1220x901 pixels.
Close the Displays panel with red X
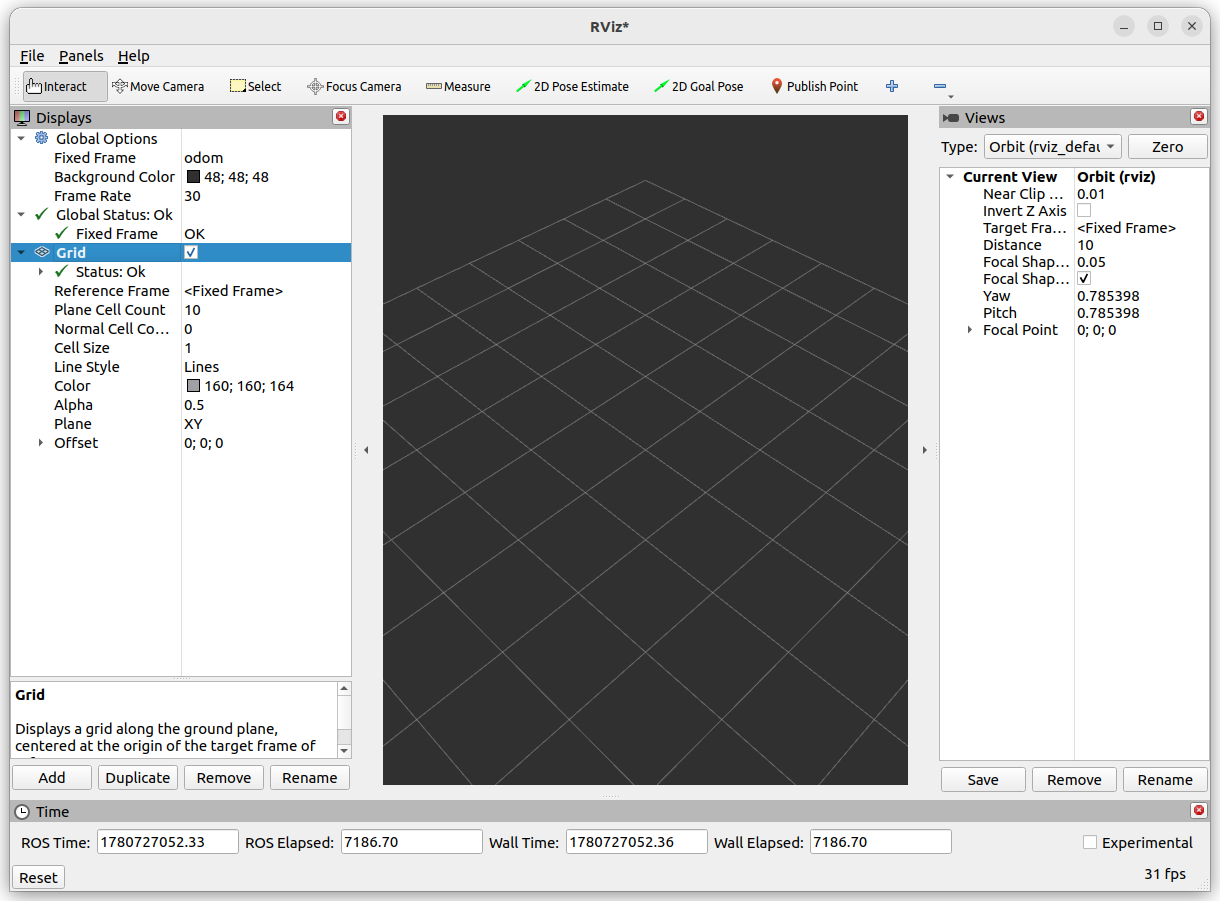click(x=341, y=117)
